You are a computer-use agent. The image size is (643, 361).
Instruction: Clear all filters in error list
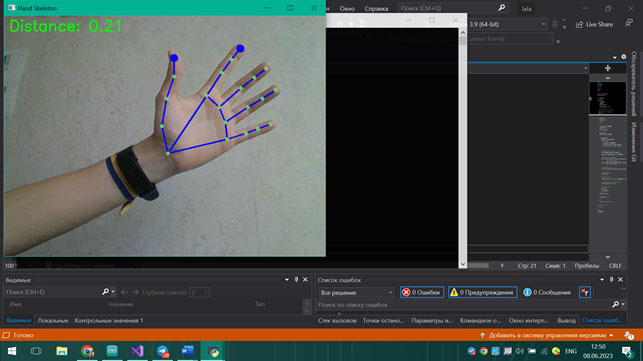pyautogui.click(x=585, y=292)
